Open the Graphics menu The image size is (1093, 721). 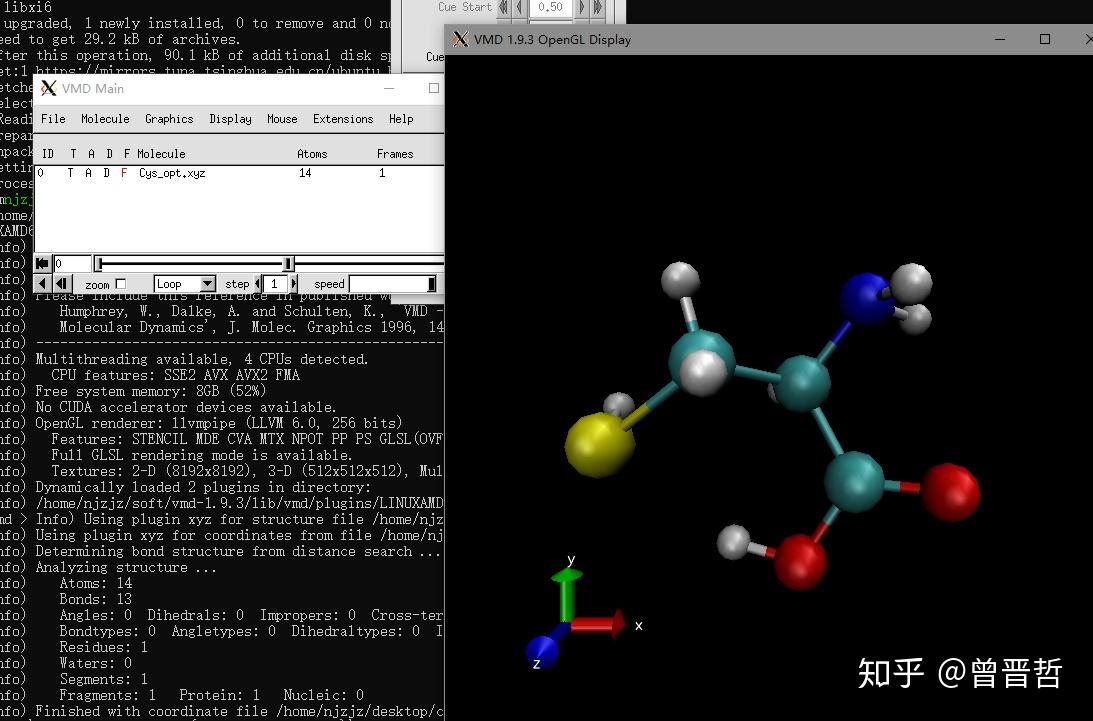(x=168, y=119)
